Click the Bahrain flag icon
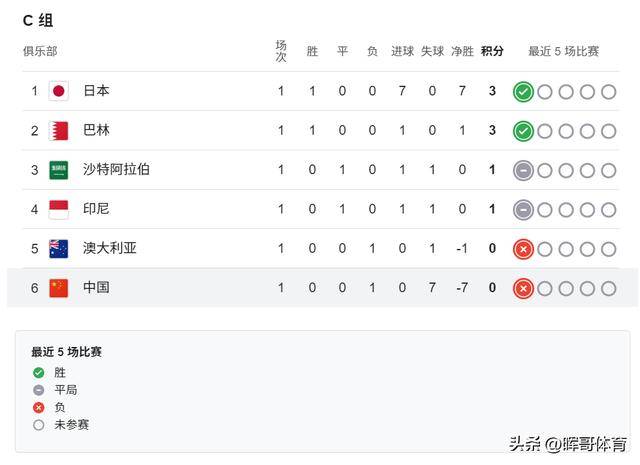The width and height of the screenshot is (640, 465). (x=59, y=131)
